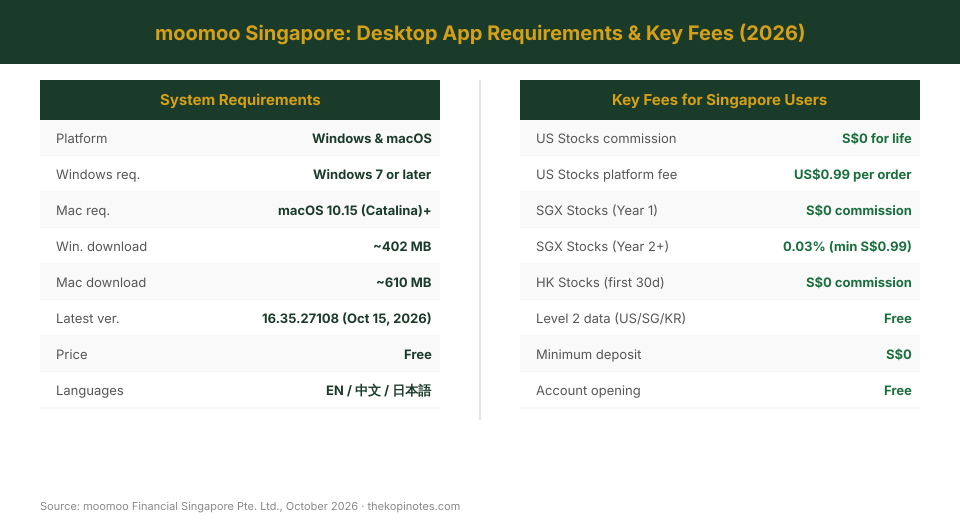Click the 'Minimum deposit' label
Viewport: 960px width, 520px height.
click(588, 355)
